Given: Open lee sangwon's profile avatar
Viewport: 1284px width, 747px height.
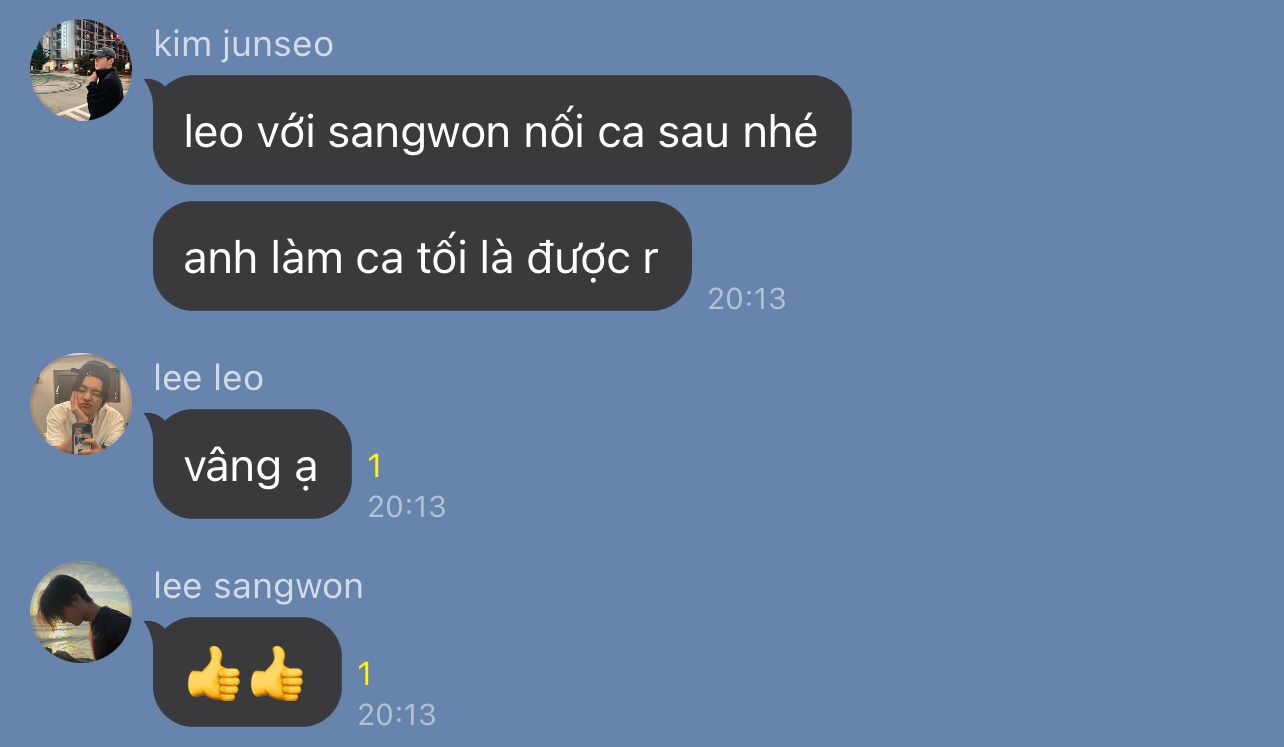Looking at the screenshot, I should coord(81,612).
